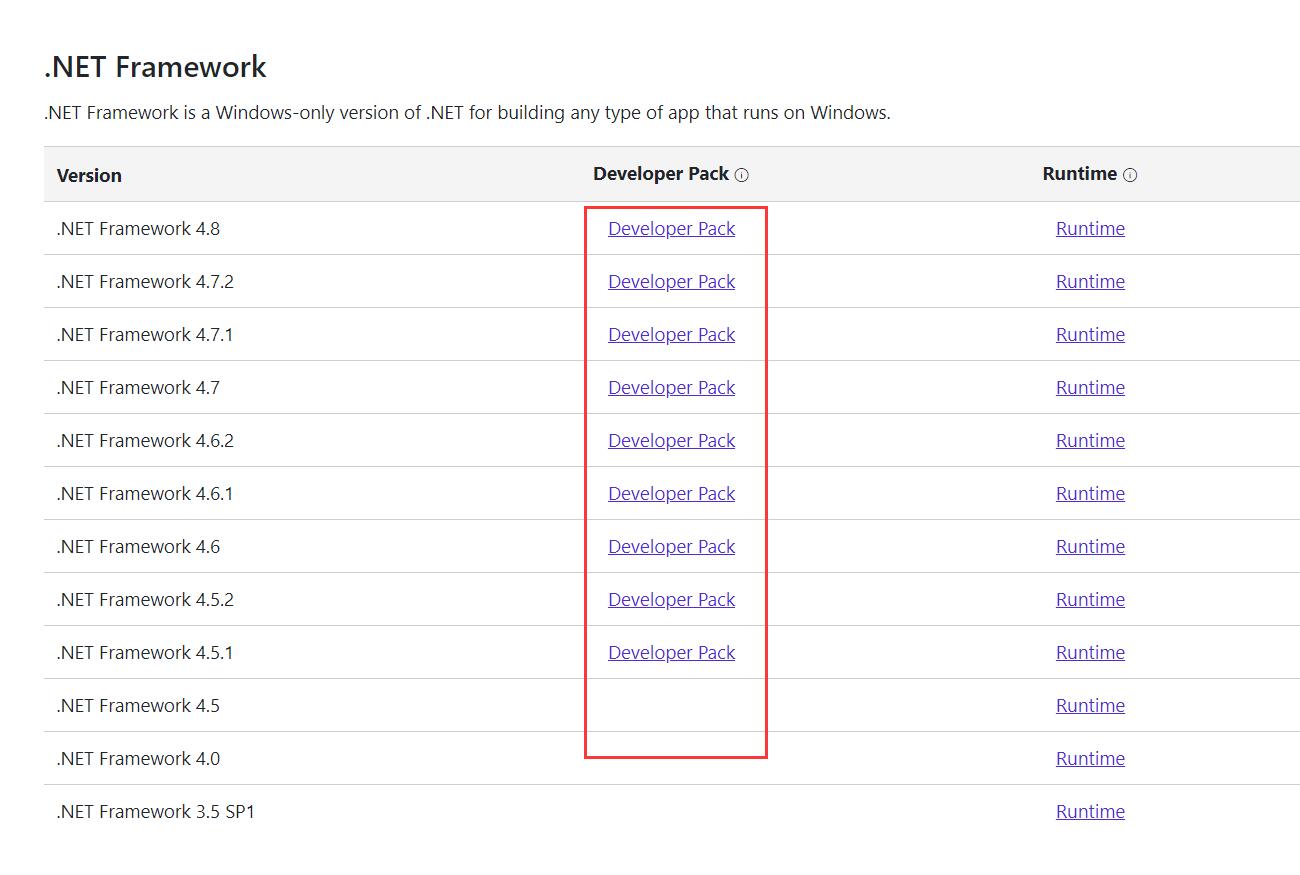Viewport: 1300px width, 875px height.
Task: Download Developer Pack for .NET Framework 4.7.2
Action: [671, 282]
